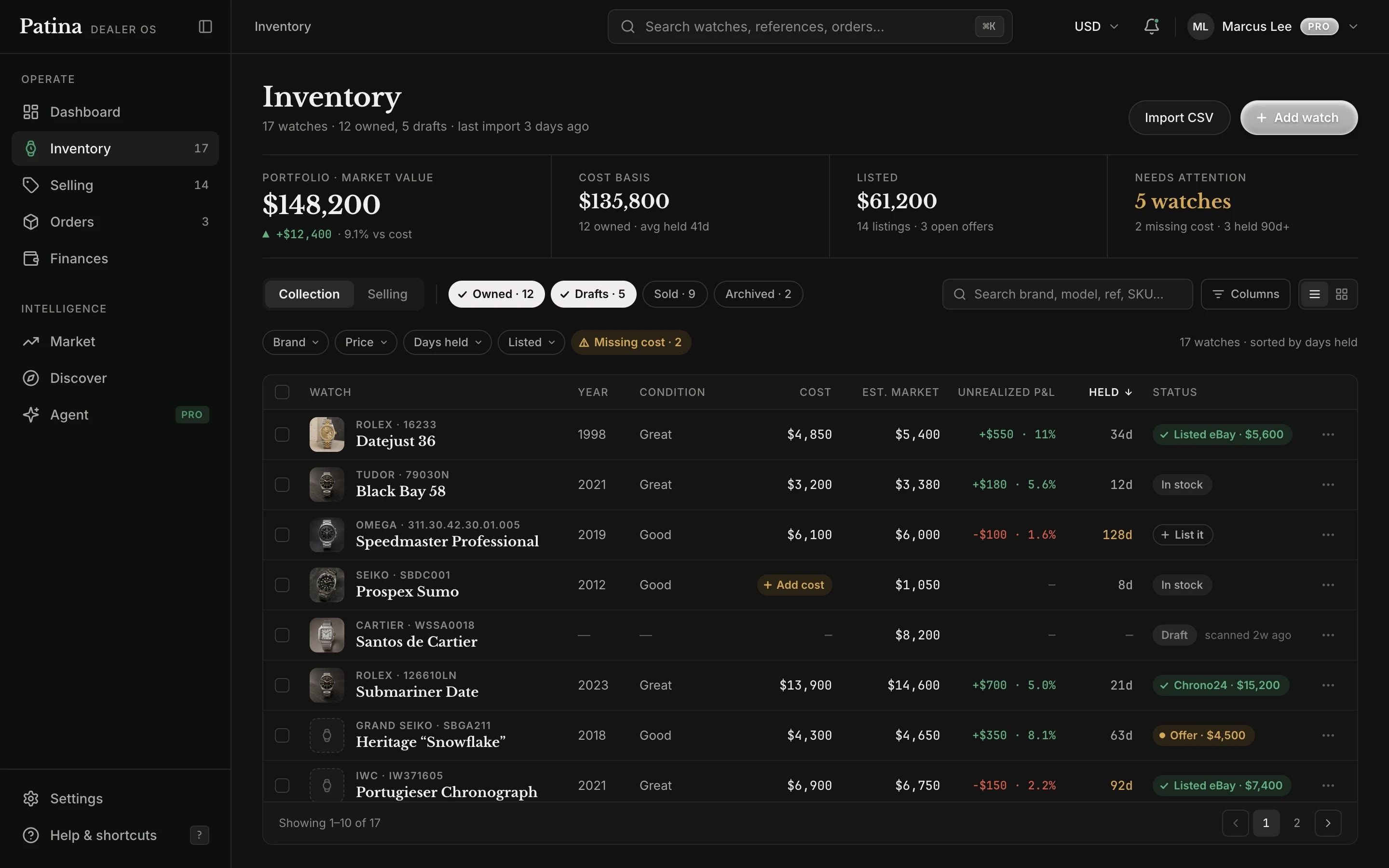
Task: Click Add cost for Prospex Sumo
Action: [794, 585]
